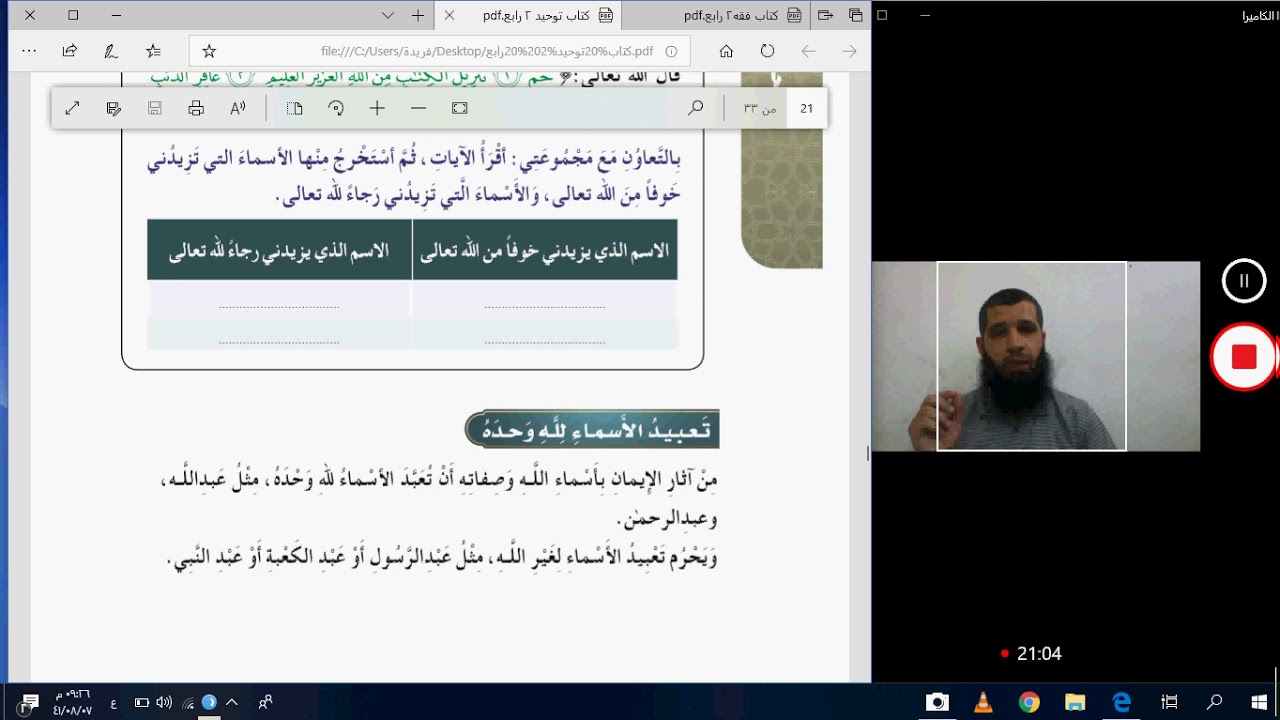Maximize the Camera app window
The height and width of the screenshot is (720, 1280).
pyautogui.click(x=882, y=15)
